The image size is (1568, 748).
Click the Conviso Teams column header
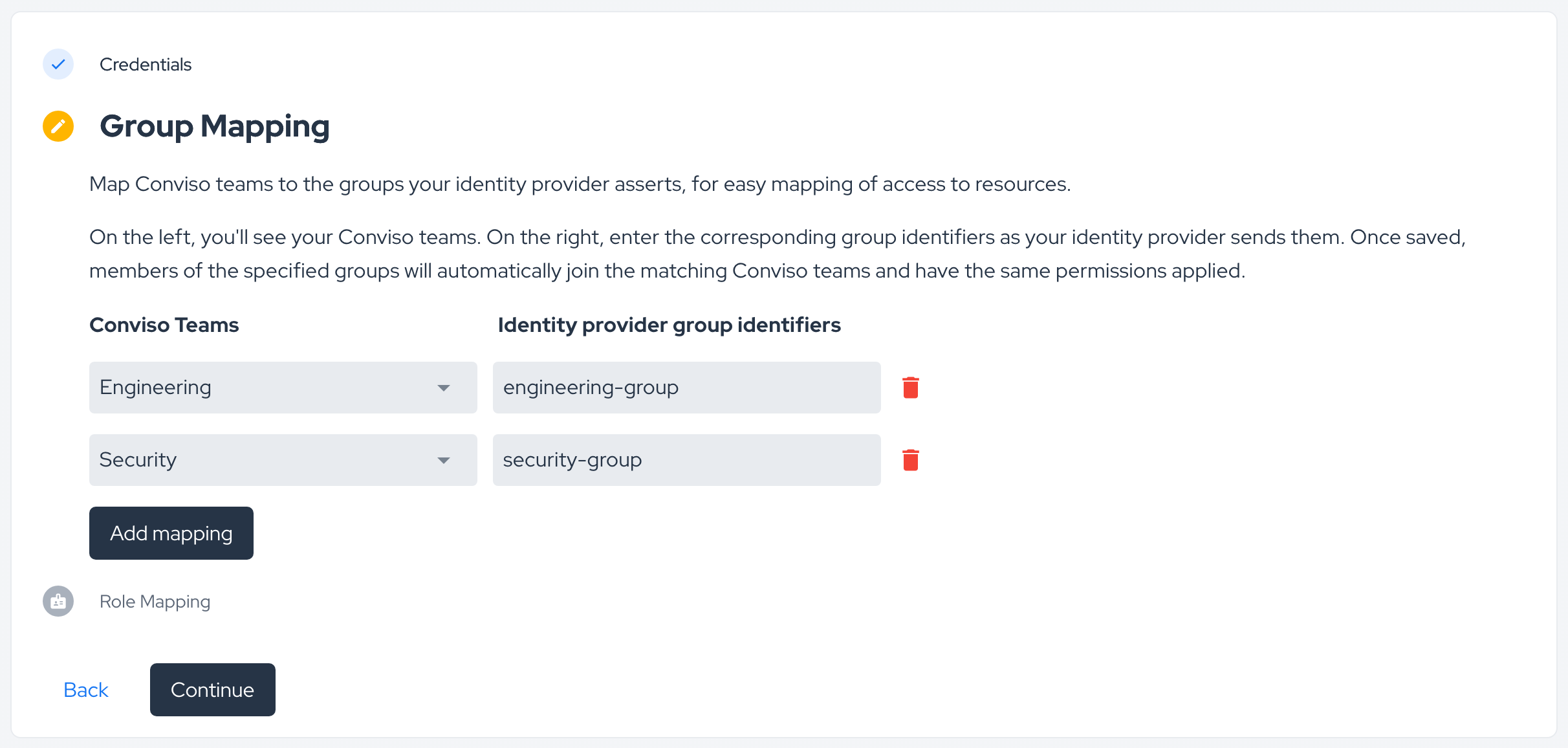pos(164,325)
